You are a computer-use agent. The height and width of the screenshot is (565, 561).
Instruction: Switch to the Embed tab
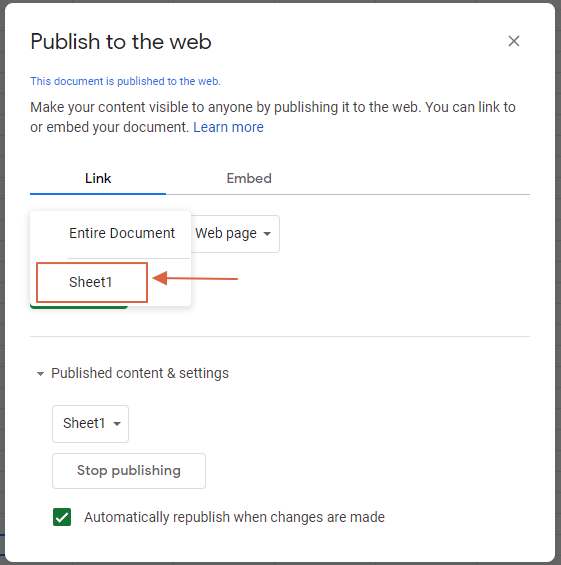point(249,178)
